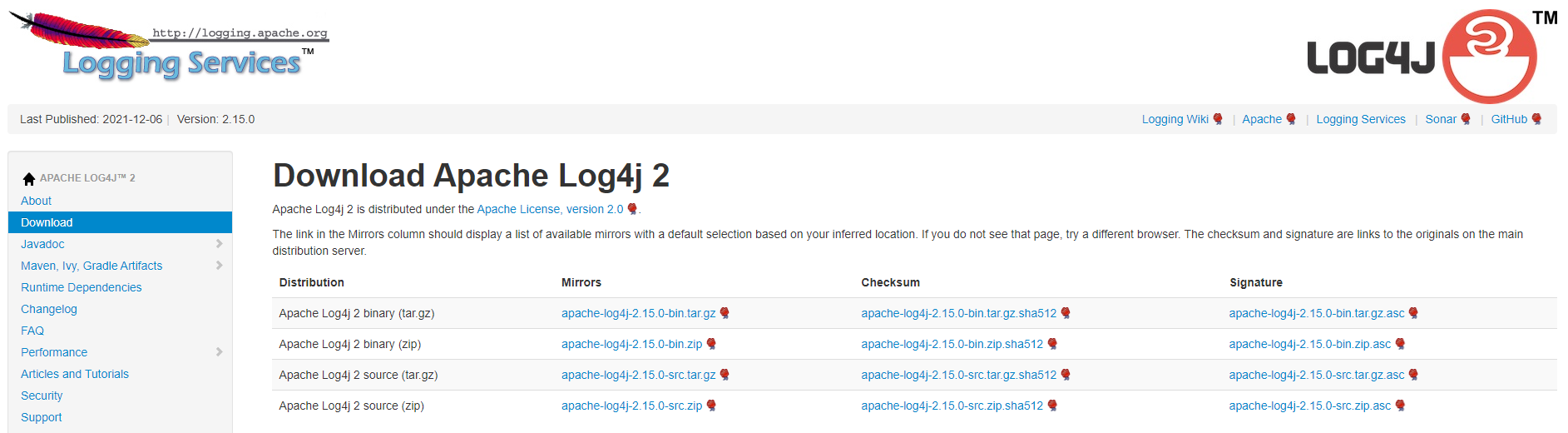Click external-link icon next to Apache in top bar
1568x433 pixels.
point(1291,119)
